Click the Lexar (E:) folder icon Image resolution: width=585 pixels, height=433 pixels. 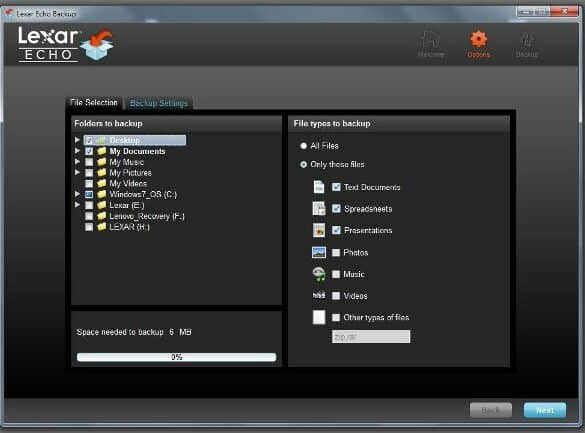coord(101,205)
